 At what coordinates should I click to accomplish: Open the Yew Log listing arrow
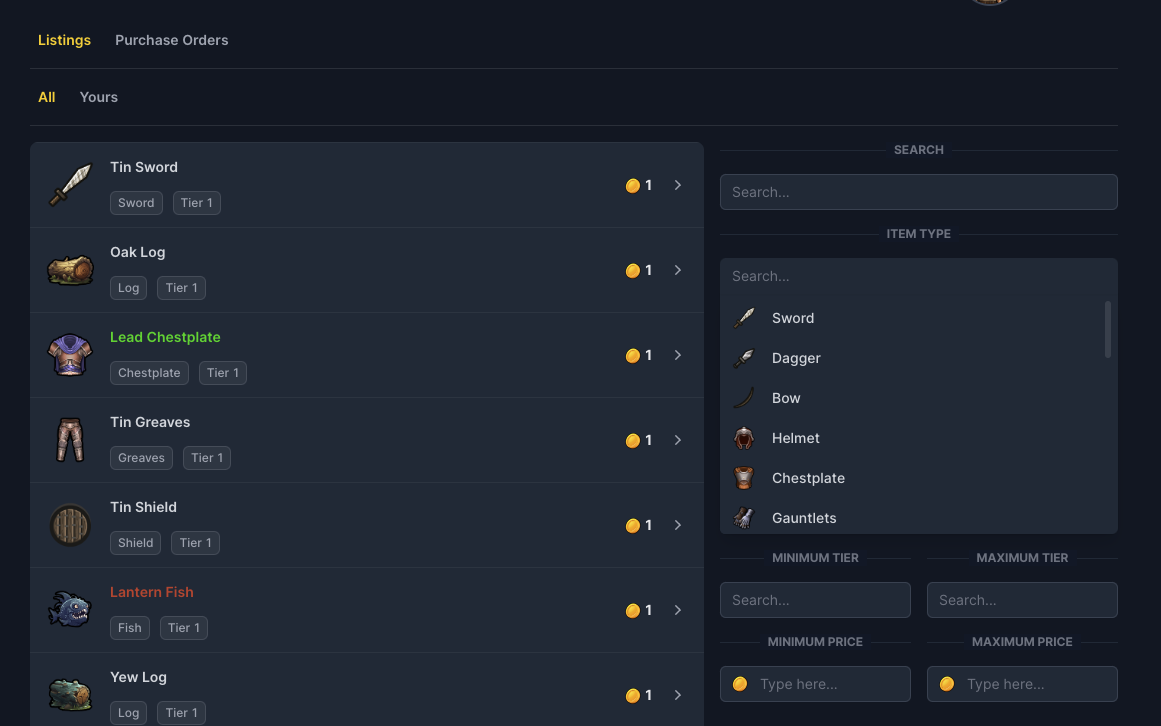click(678, 695)
